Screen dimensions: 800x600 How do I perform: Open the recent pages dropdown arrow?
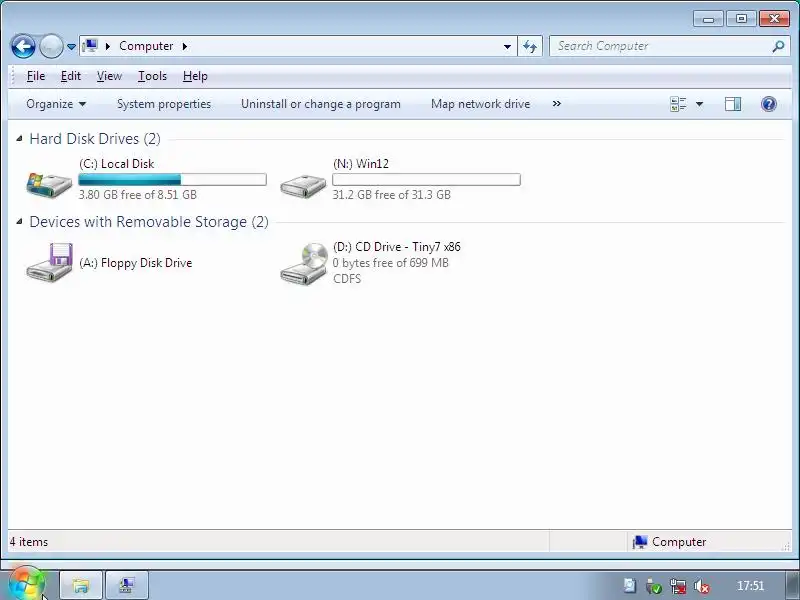pos(71,47)
